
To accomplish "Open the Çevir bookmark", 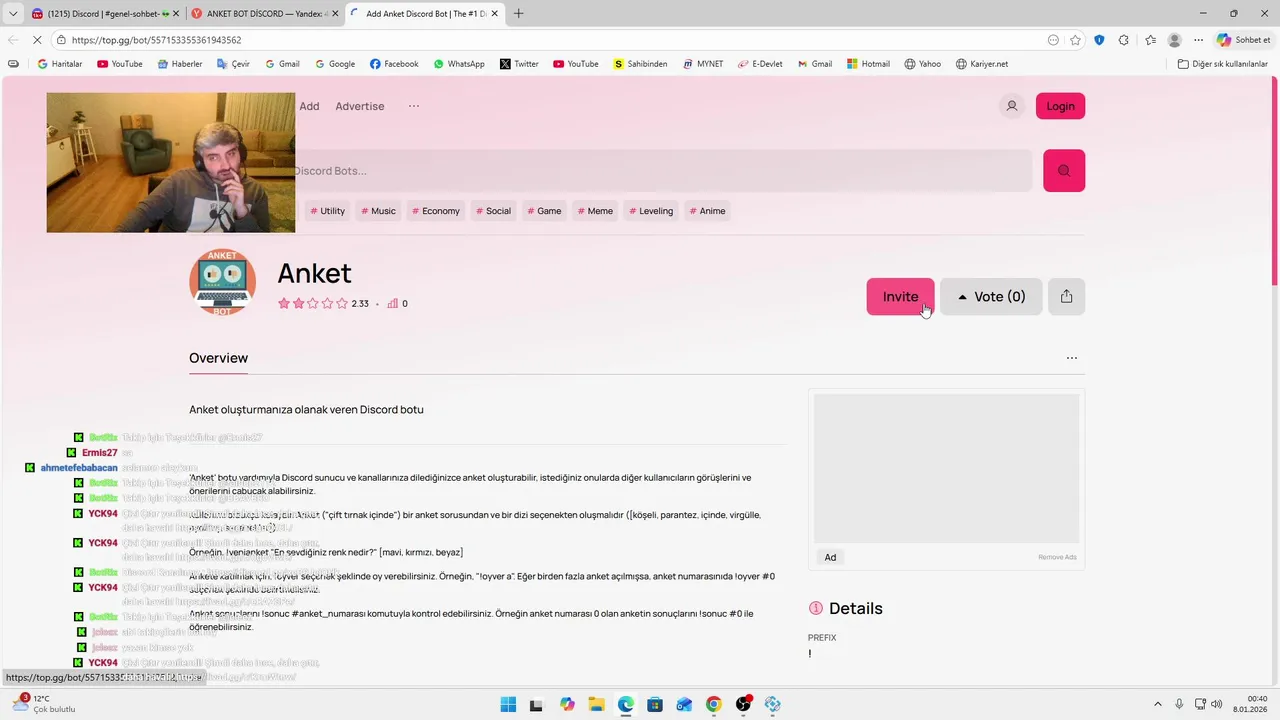I will coord(232,64).
